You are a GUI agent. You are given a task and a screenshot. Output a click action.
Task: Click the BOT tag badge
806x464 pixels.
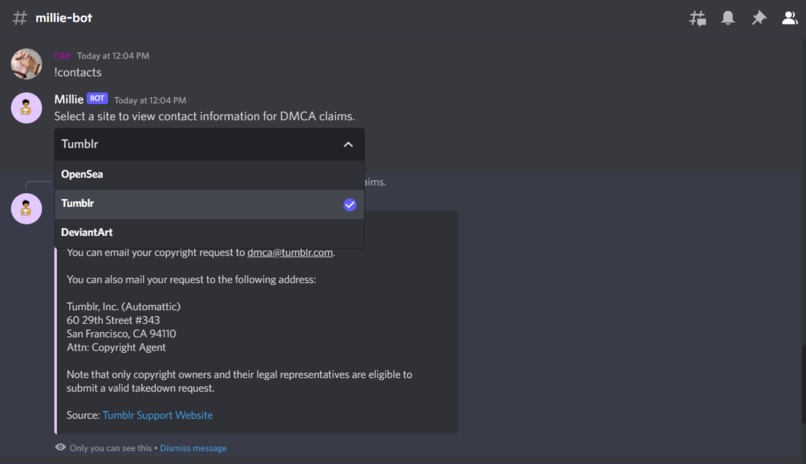[97, 98]
